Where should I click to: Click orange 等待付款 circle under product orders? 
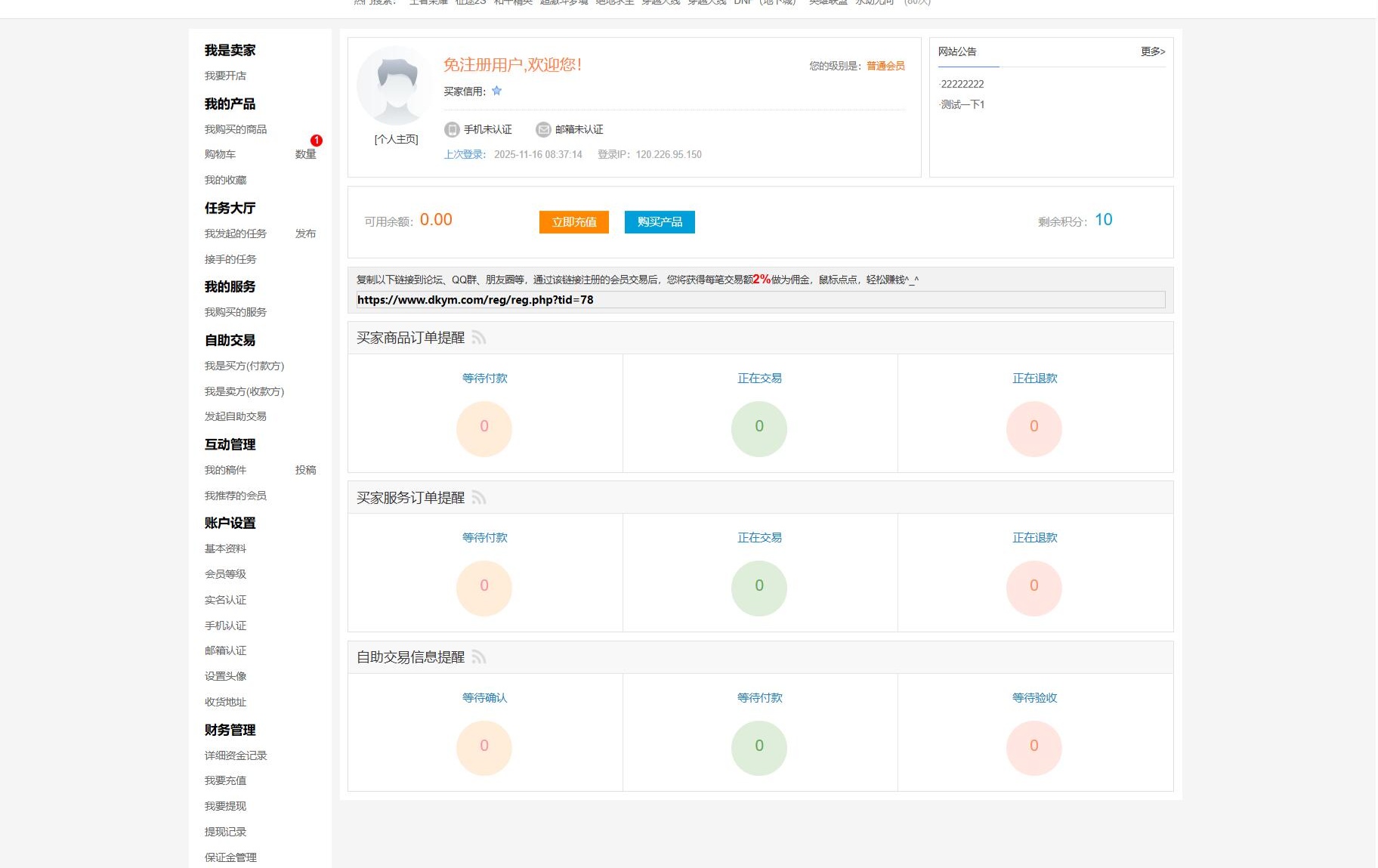tap(484, 428)
